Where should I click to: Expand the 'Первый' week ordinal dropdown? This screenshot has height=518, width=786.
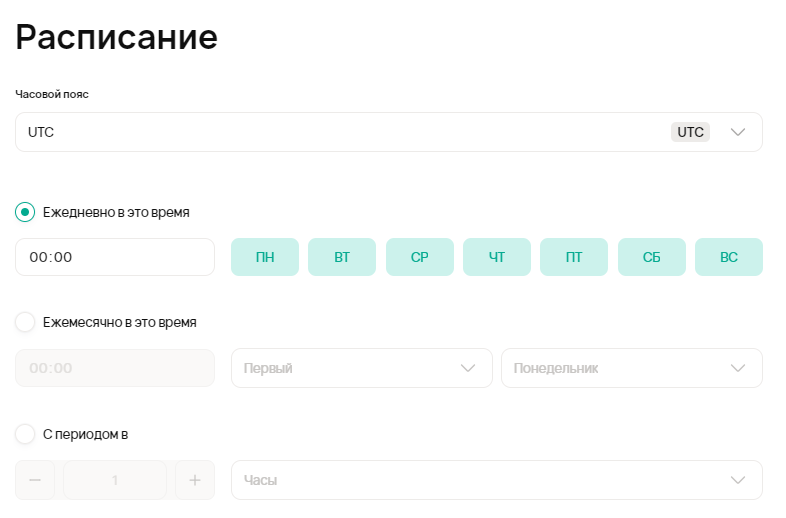pos(361,368)
